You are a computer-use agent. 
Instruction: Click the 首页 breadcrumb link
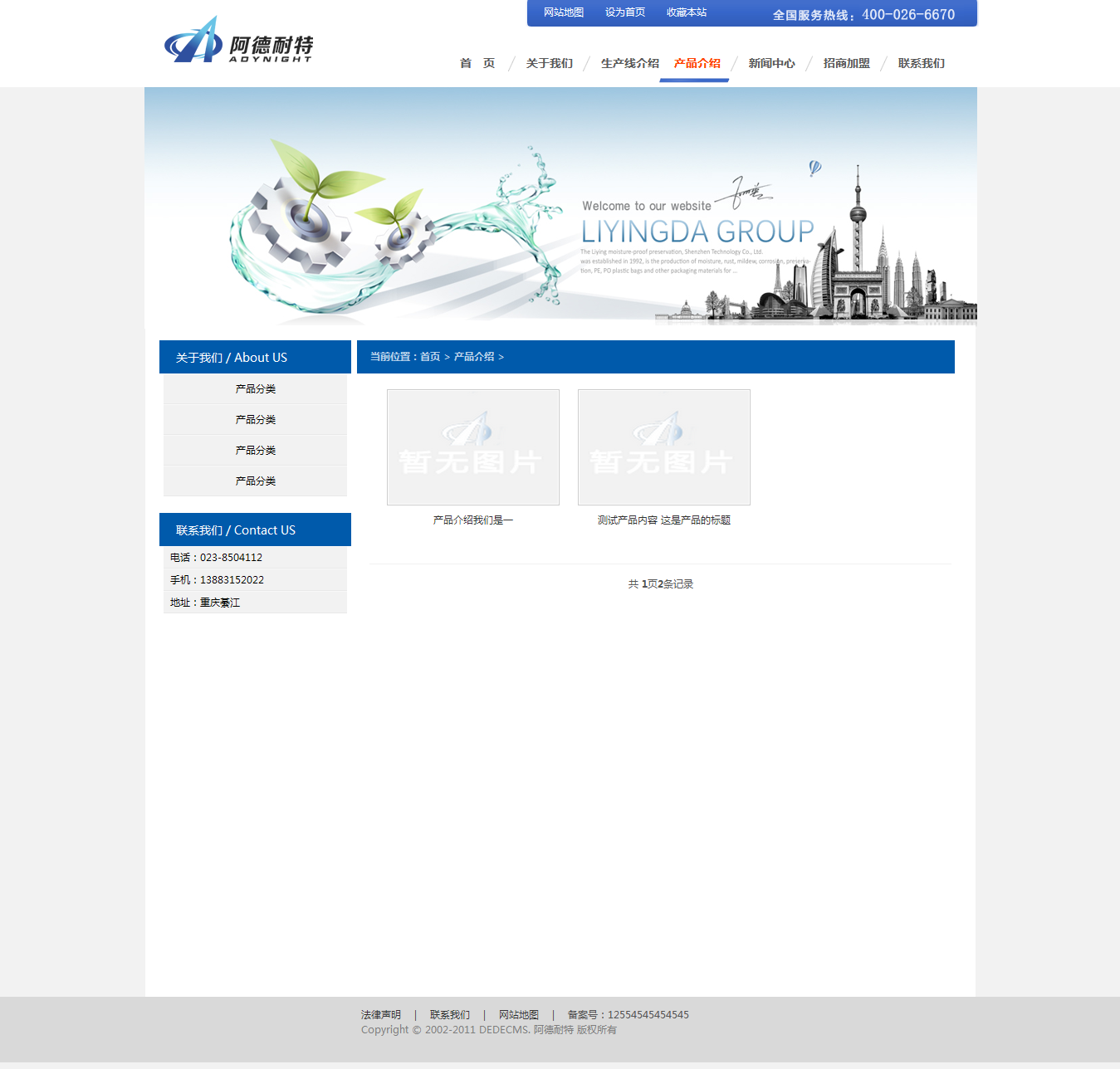[x=430, y=357]
